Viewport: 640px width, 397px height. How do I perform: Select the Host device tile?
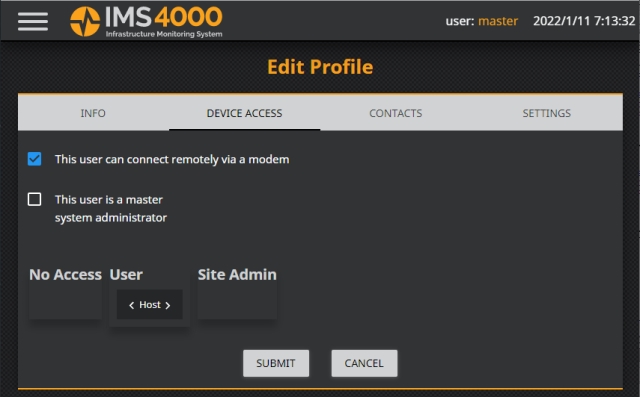(150, 304)
